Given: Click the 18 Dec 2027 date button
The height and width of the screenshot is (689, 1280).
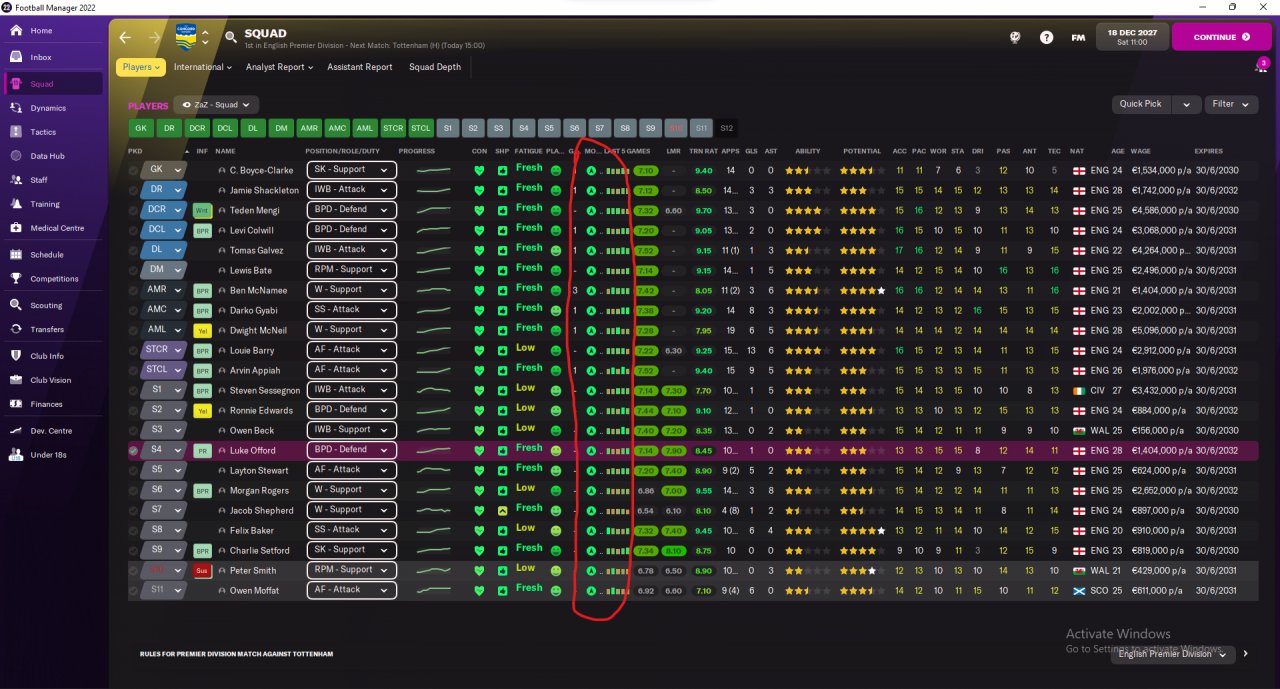Looking at the screenshot, I should pyautogui.click(x=1132, y=37).
